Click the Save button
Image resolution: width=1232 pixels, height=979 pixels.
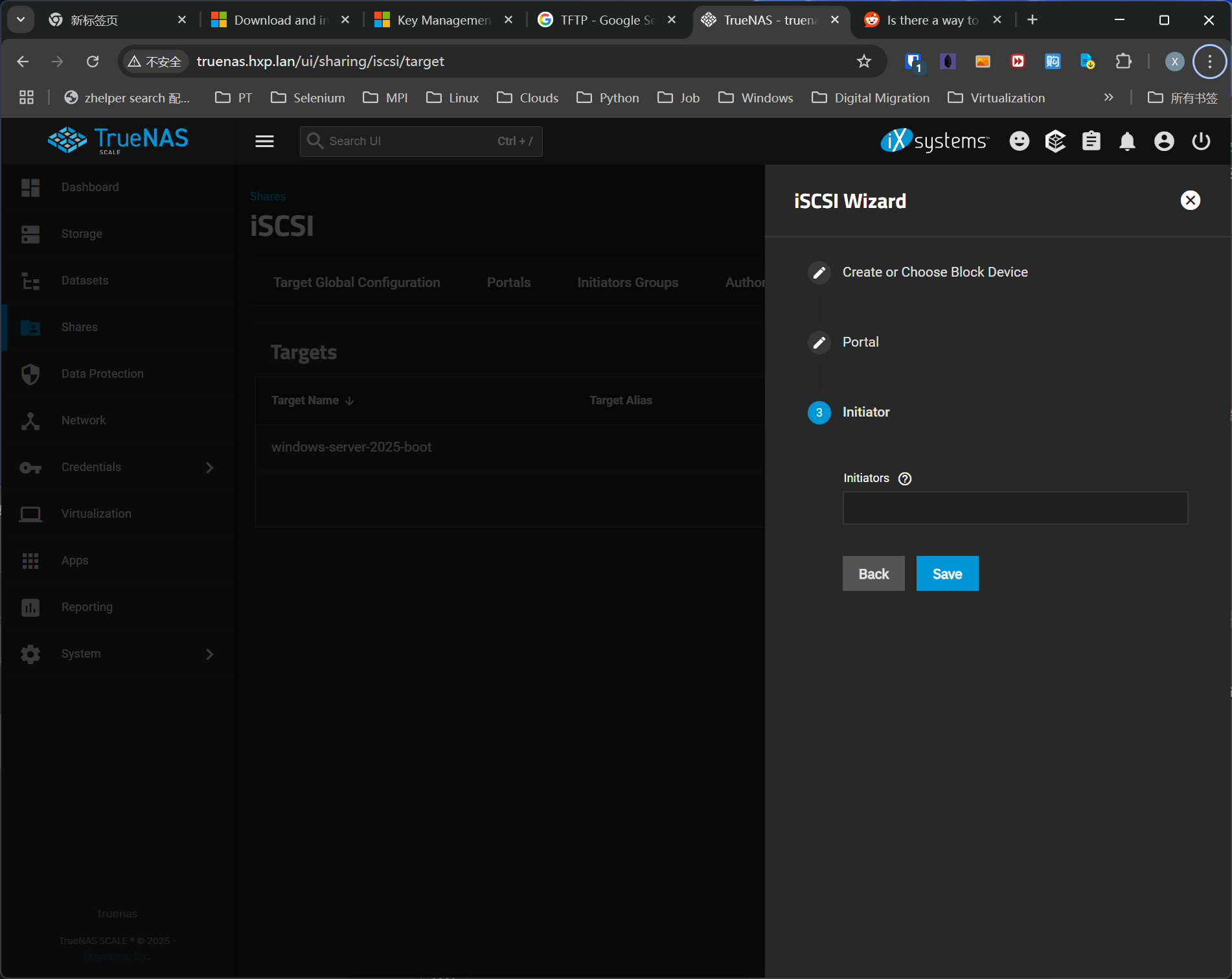(x=947, y=573)
